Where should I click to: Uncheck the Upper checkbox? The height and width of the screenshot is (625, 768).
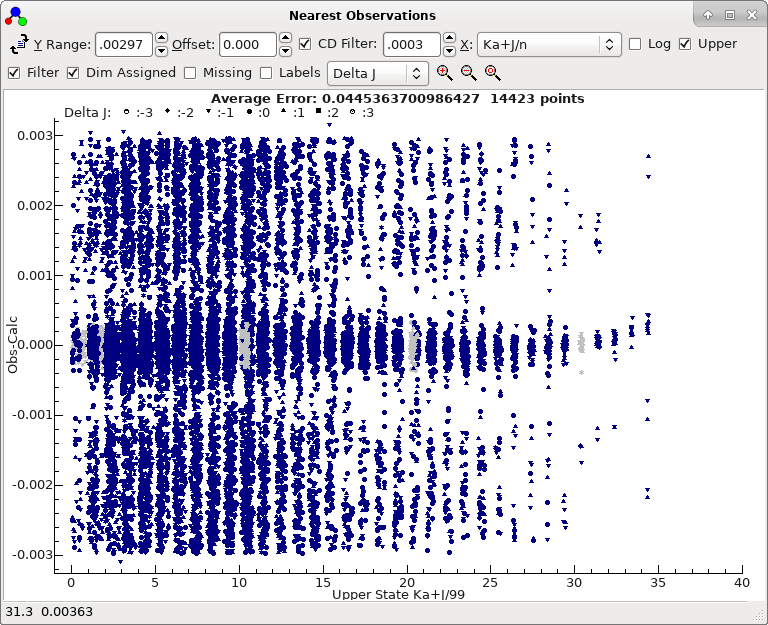point(685,44)
